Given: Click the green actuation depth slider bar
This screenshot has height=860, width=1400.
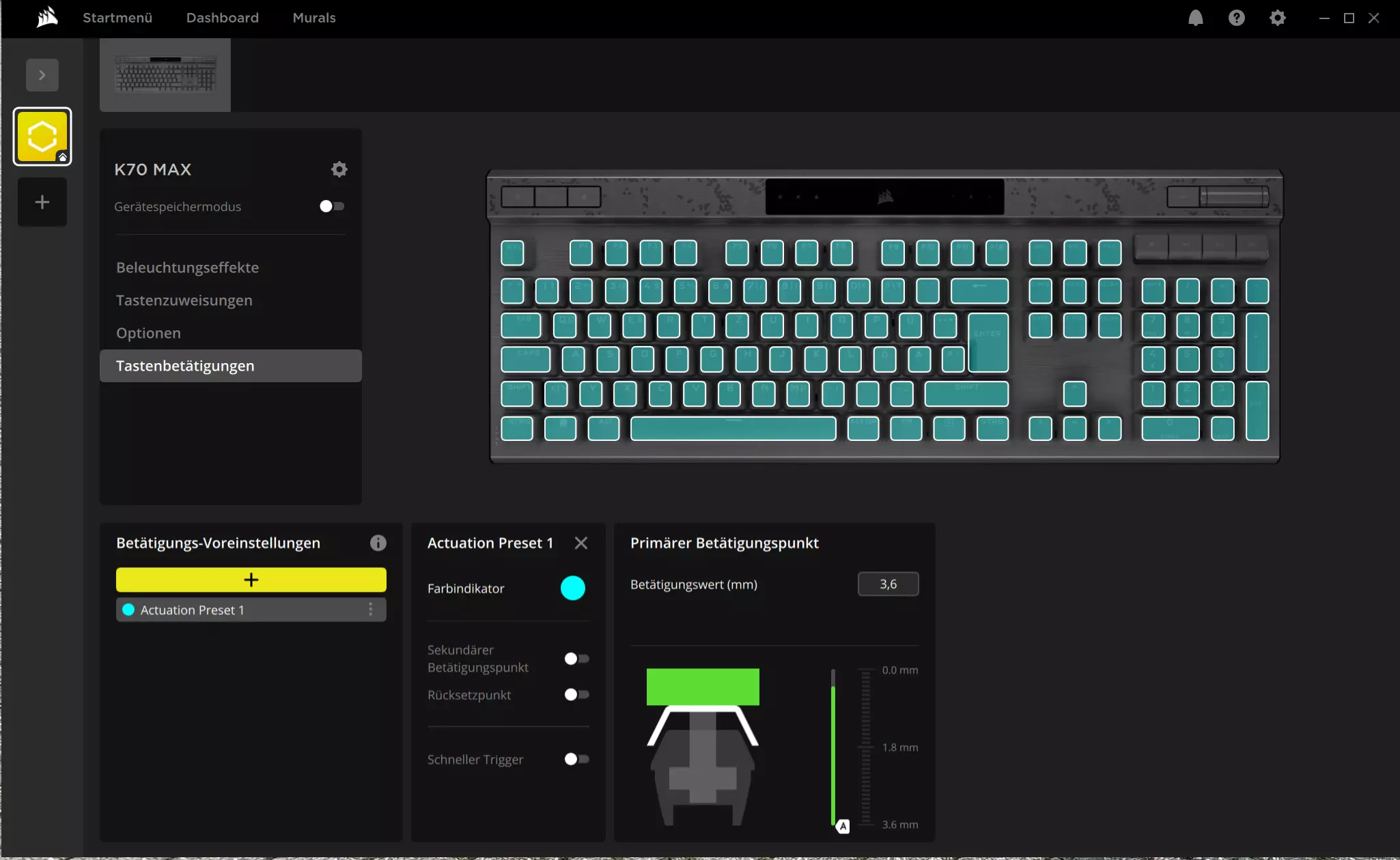Looking at the screenshot, I should click(833, 747).
